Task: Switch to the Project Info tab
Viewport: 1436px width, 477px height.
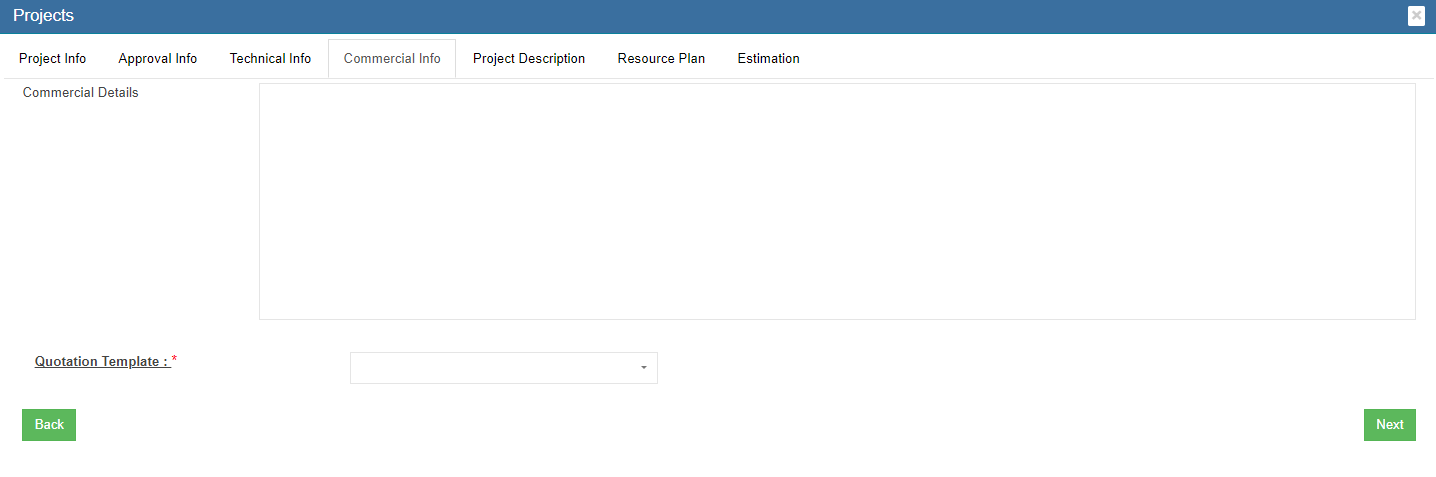Action: 53,59
